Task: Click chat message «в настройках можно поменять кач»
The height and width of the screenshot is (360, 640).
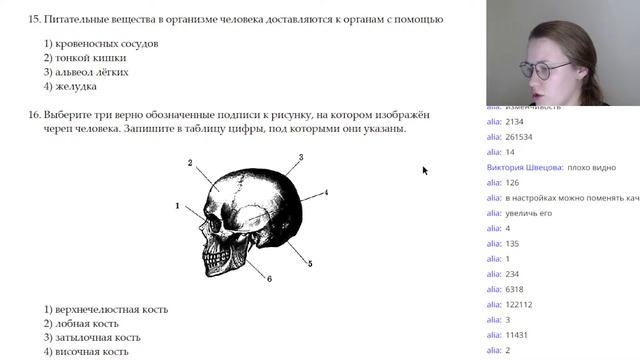Action: click(x=573, y=198)
